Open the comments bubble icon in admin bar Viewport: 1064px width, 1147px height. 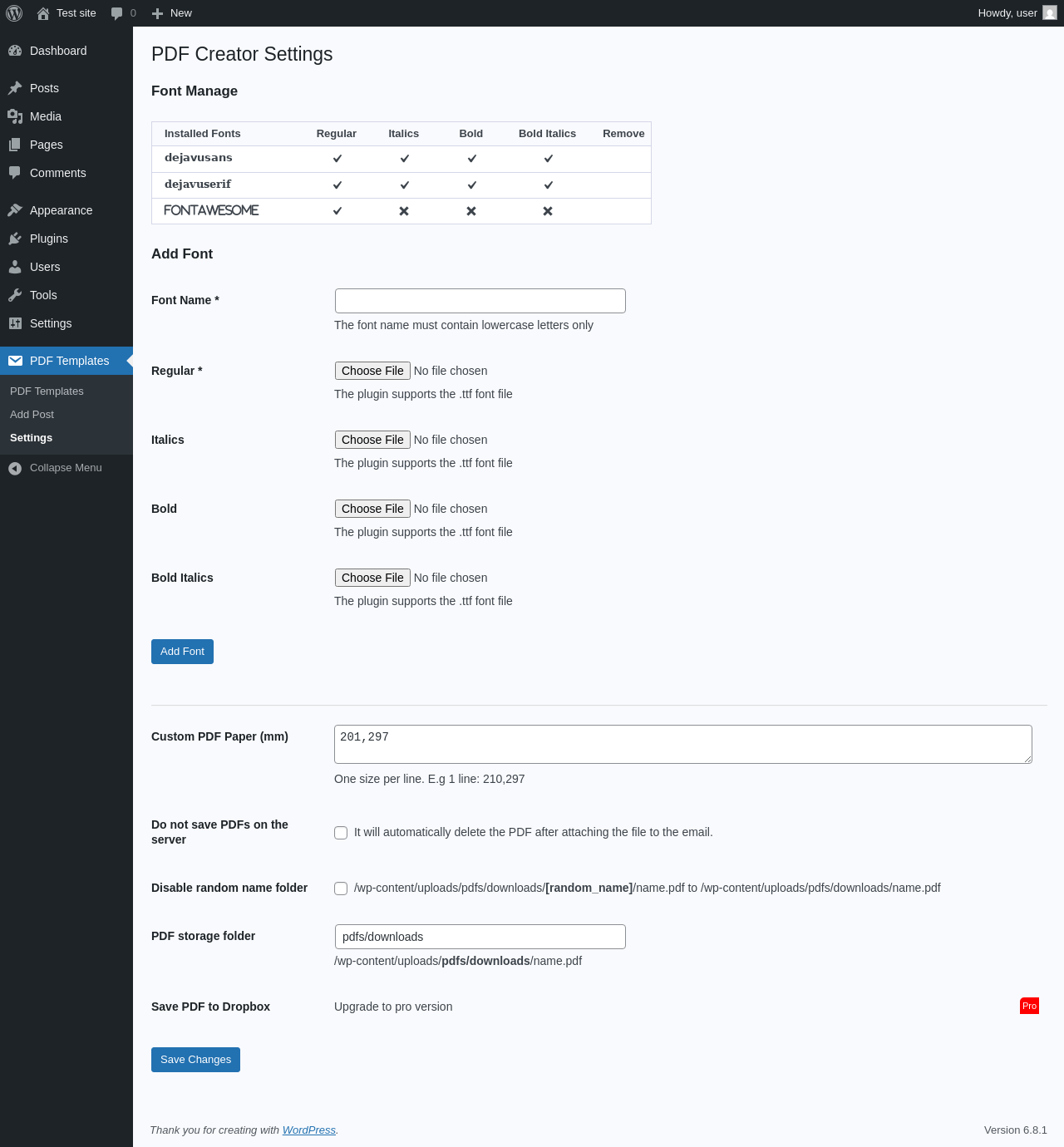[x=117, y=13]
